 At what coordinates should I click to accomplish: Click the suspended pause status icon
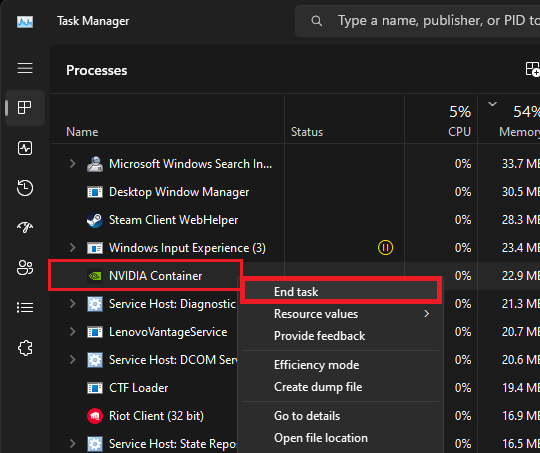385,248
